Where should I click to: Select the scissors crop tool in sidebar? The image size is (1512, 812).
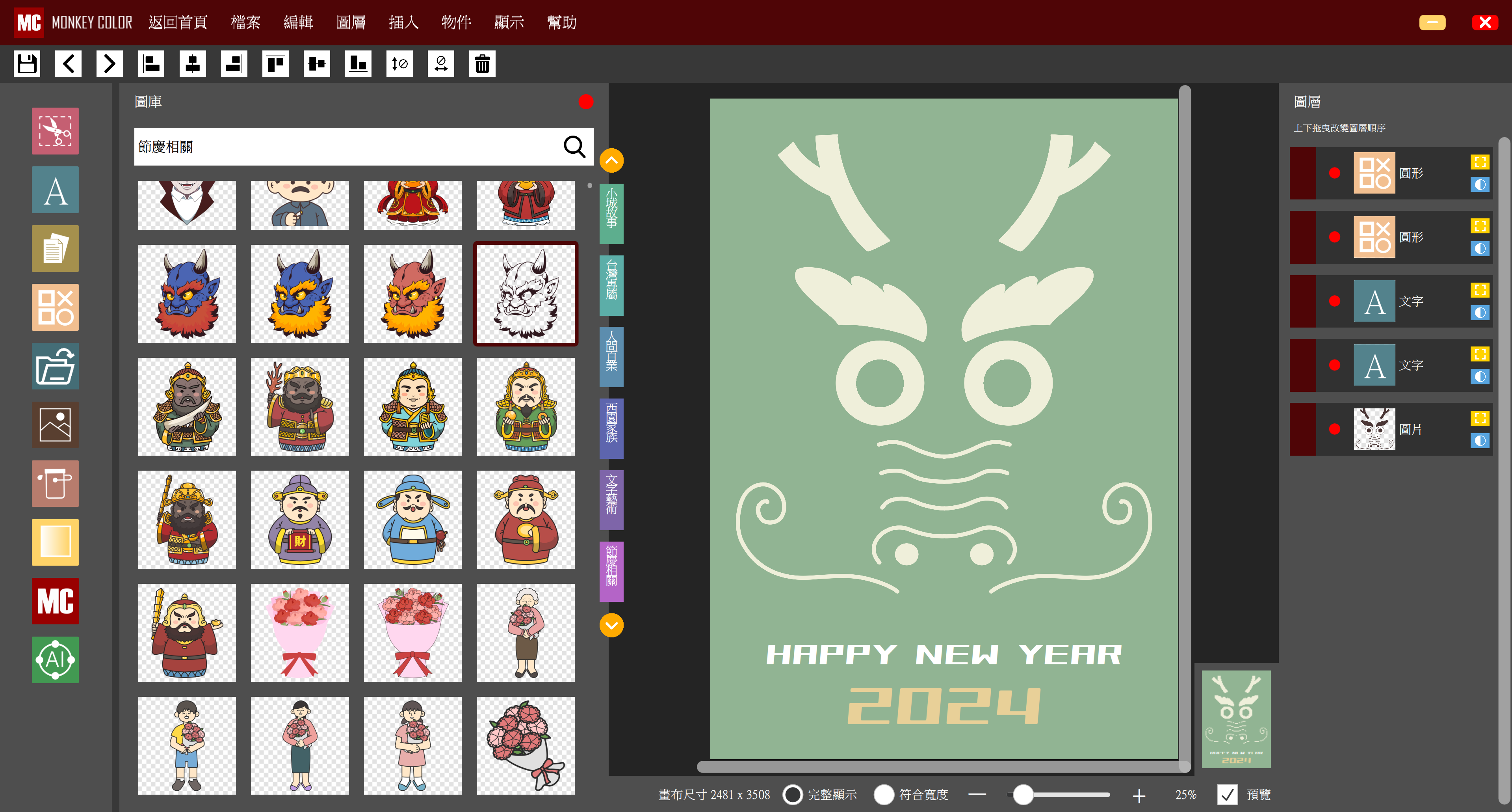(x=55, y=131)
